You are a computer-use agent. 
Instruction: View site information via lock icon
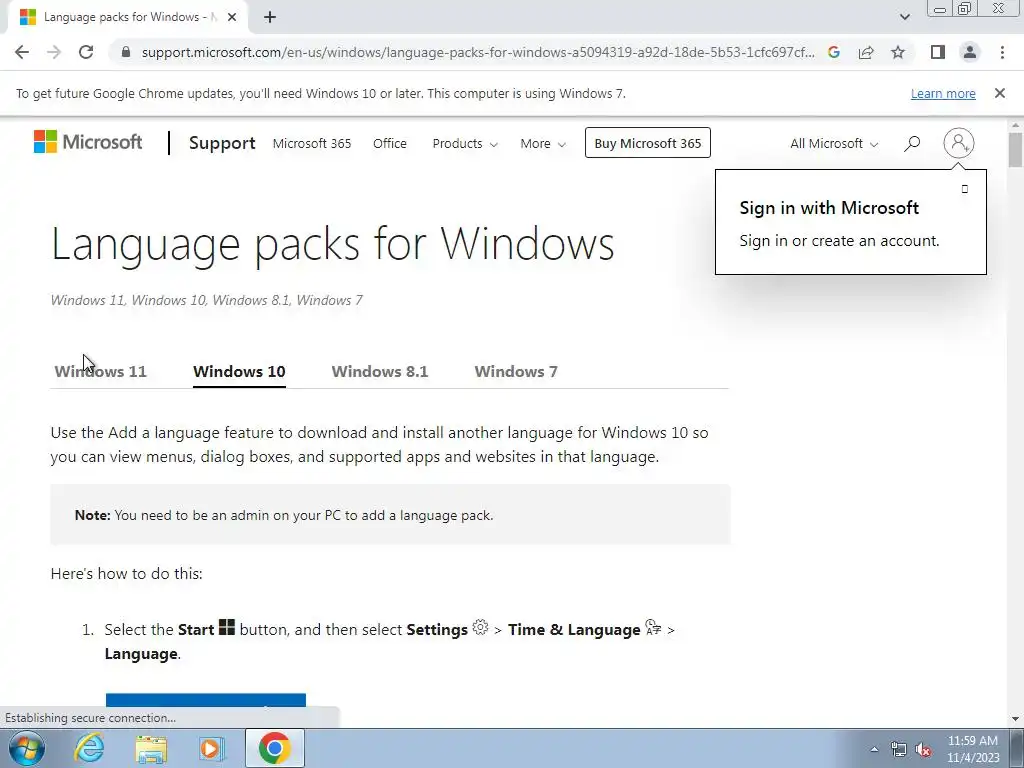click(126, 52)
